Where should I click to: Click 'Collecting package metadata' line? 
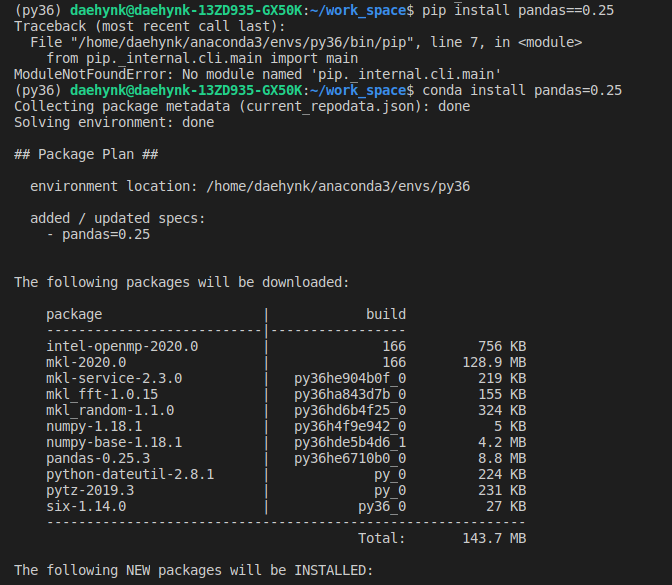point(242,106)
